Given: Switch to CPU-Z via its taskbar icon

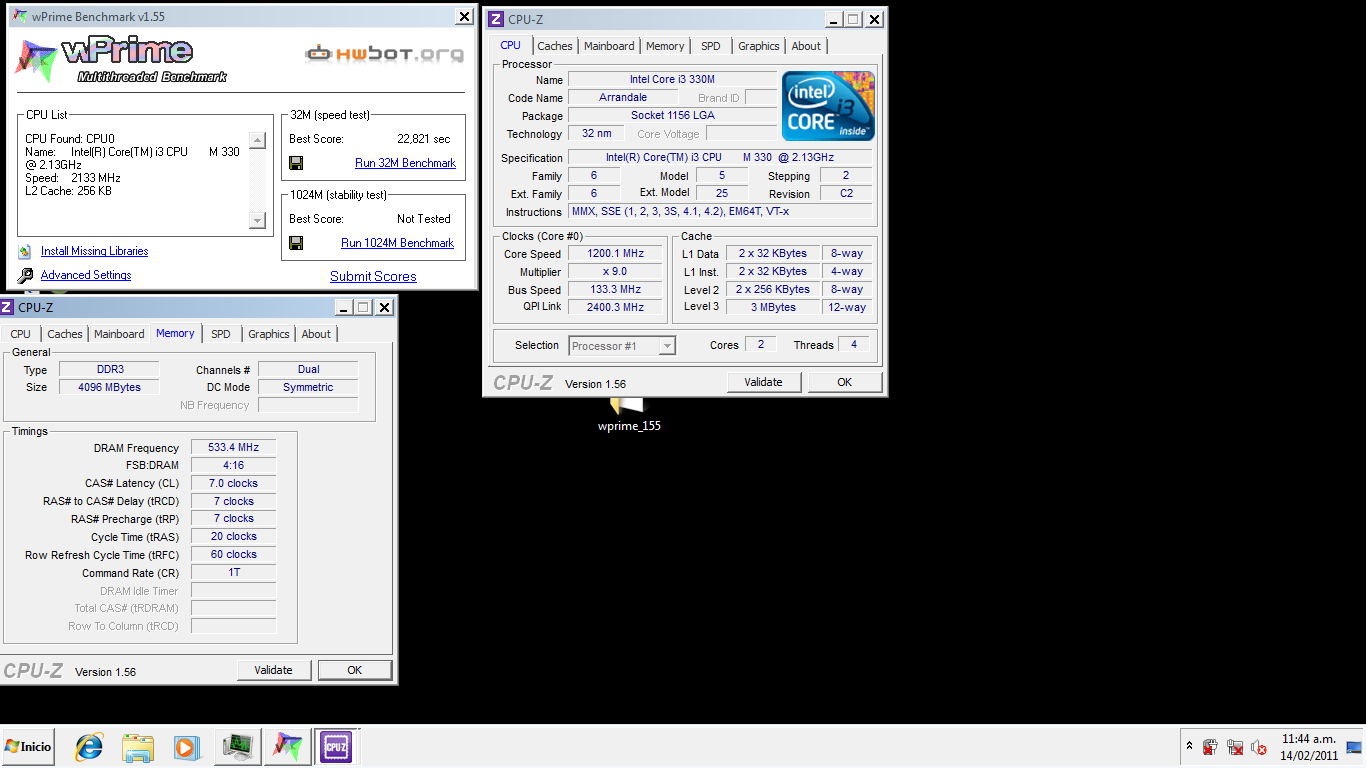Looking at the screenshot, I should point(335,747).
